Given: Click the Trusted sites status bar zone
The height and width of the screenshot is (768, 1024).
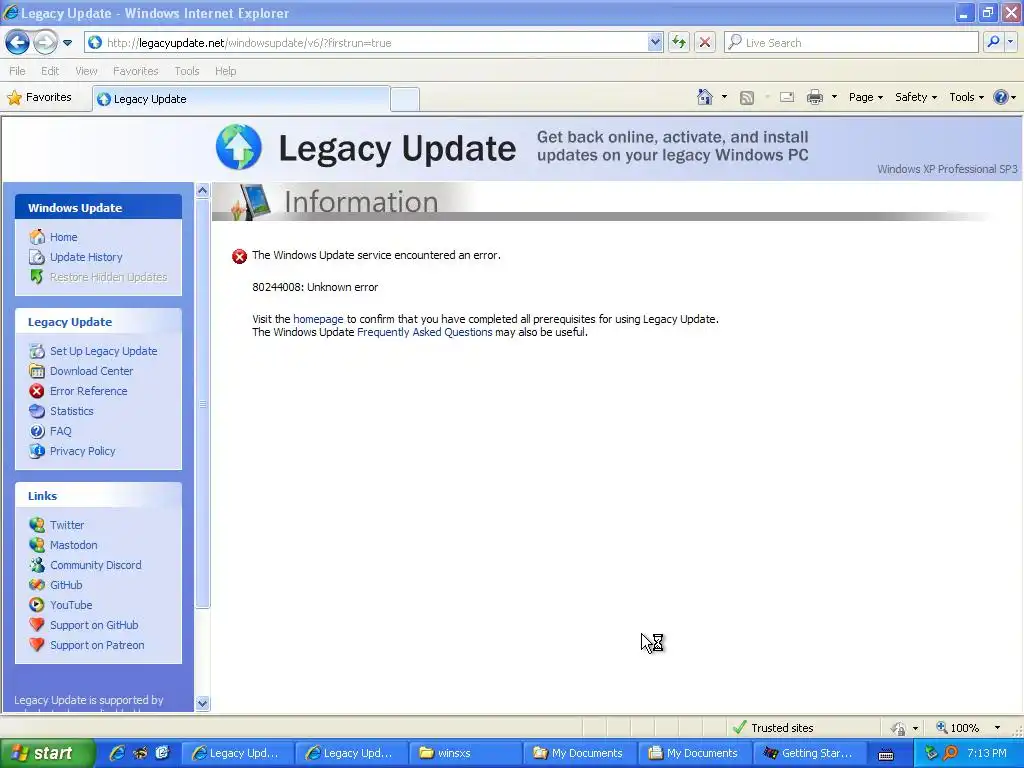Looking at the screenshot, I should 773,728.
